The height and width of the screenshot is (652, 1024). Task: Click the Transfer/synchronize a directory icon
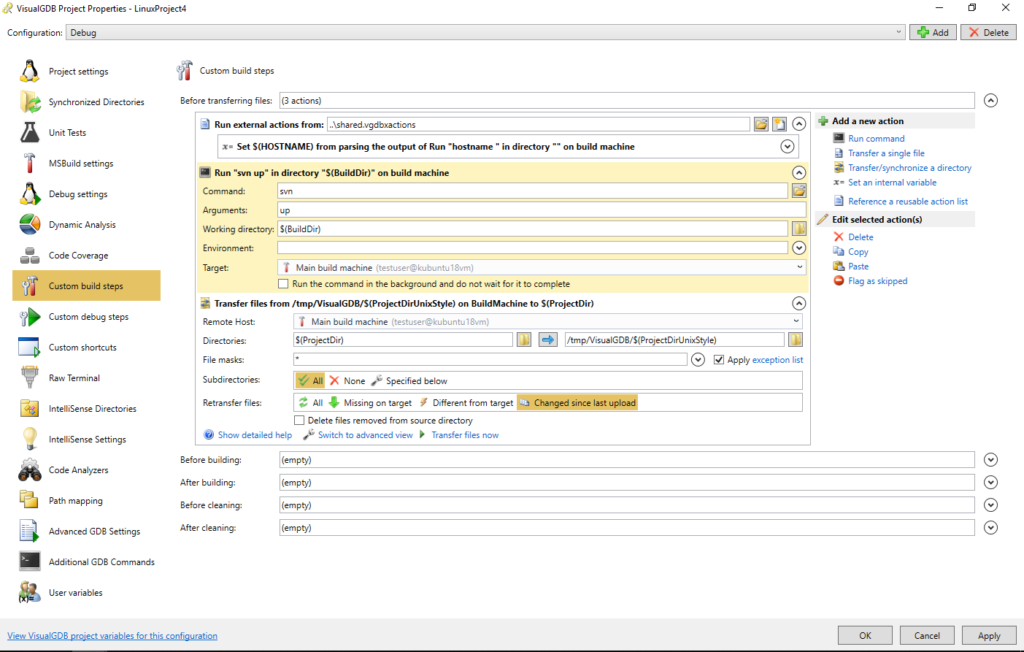coord(838,168)
